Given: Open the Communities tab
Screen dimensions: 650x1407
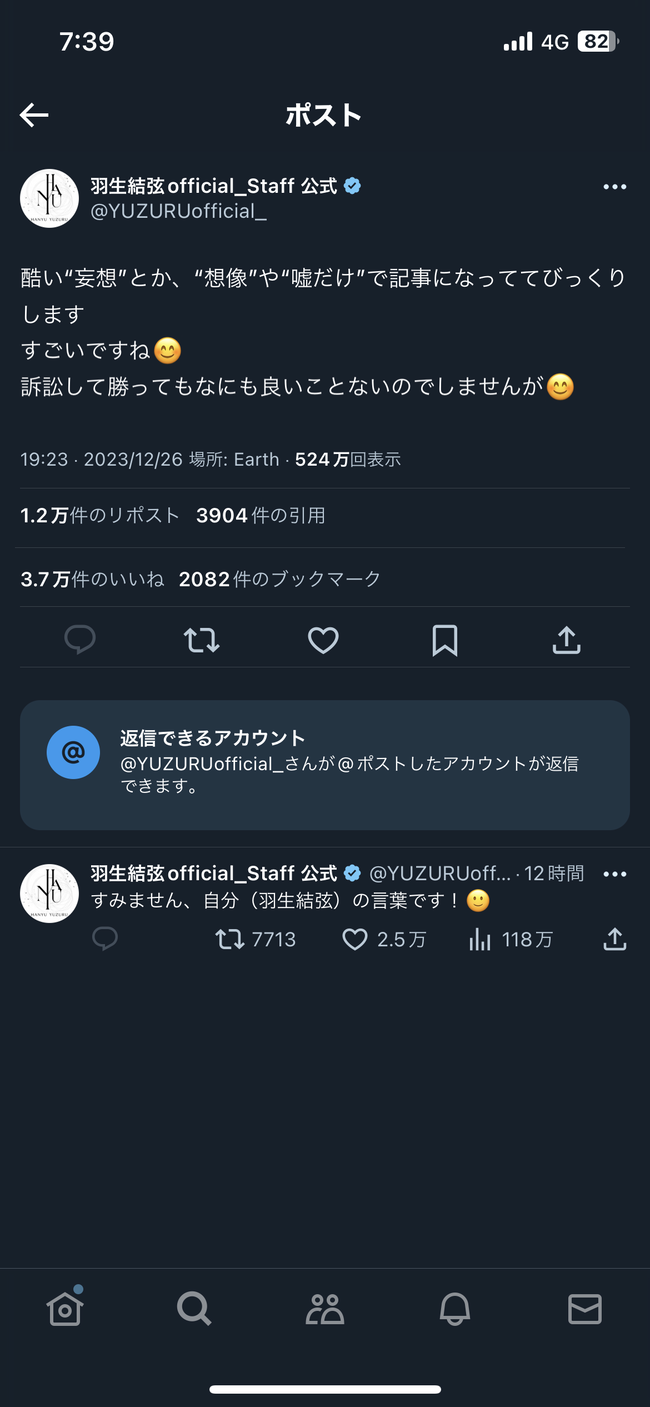Looking at the screenshot, I should click(324, 1308).
